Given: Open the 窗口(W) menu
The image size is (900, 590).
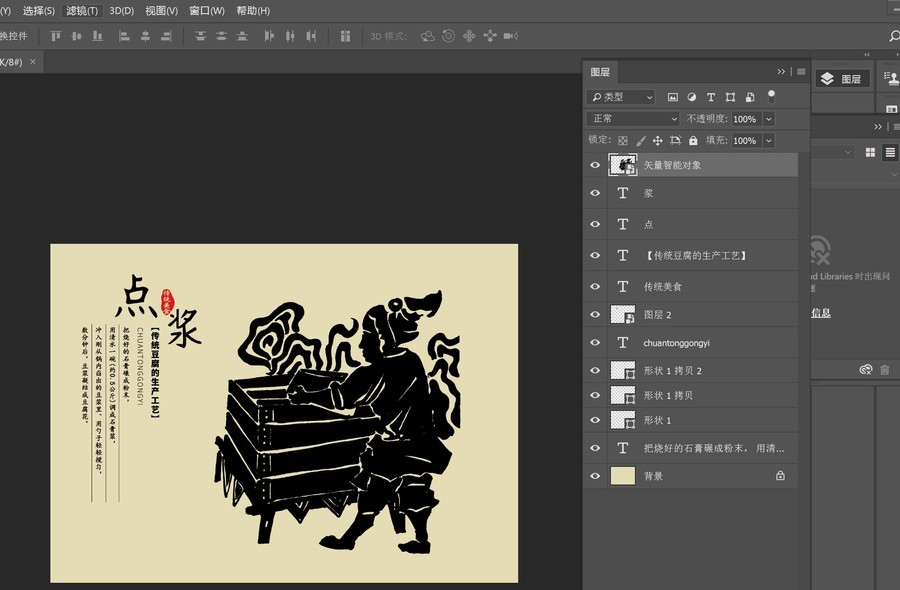Looking at the screenshot, I should pyautogui.click(x=207, y=11).
